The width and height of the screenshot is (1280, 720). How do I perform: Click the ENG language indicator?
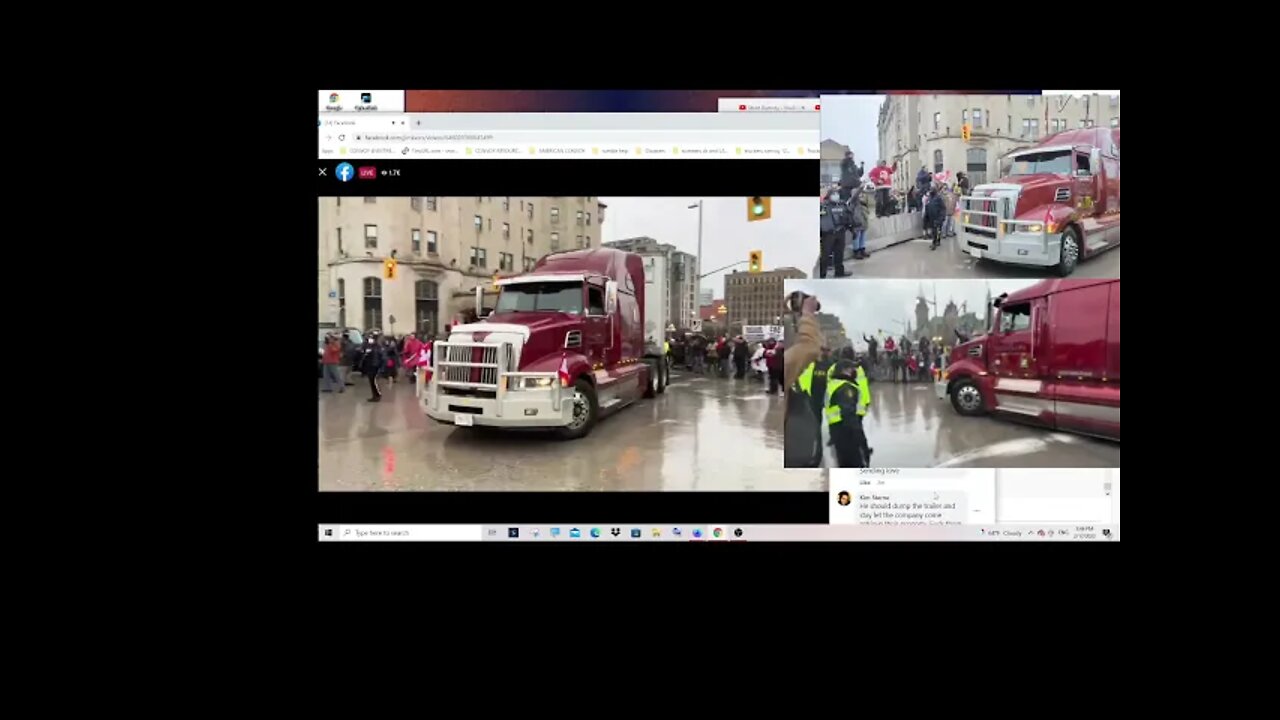(1063, 532)
